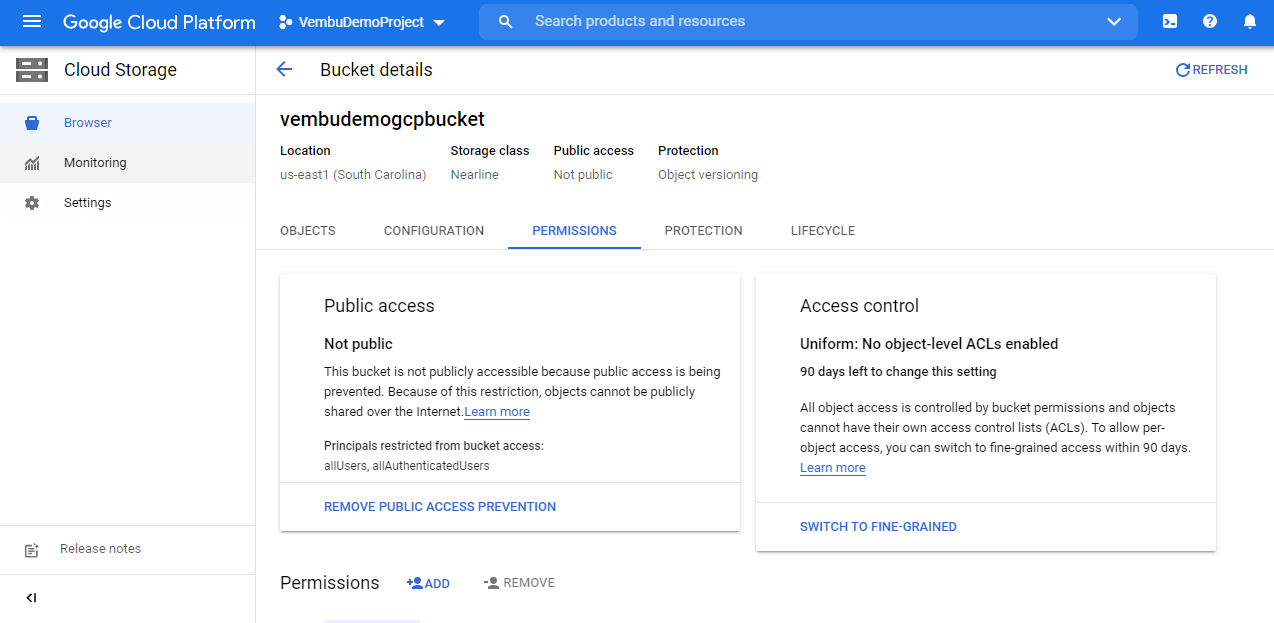Activate Cloud Shell terminal icon

pos(1170,21)
